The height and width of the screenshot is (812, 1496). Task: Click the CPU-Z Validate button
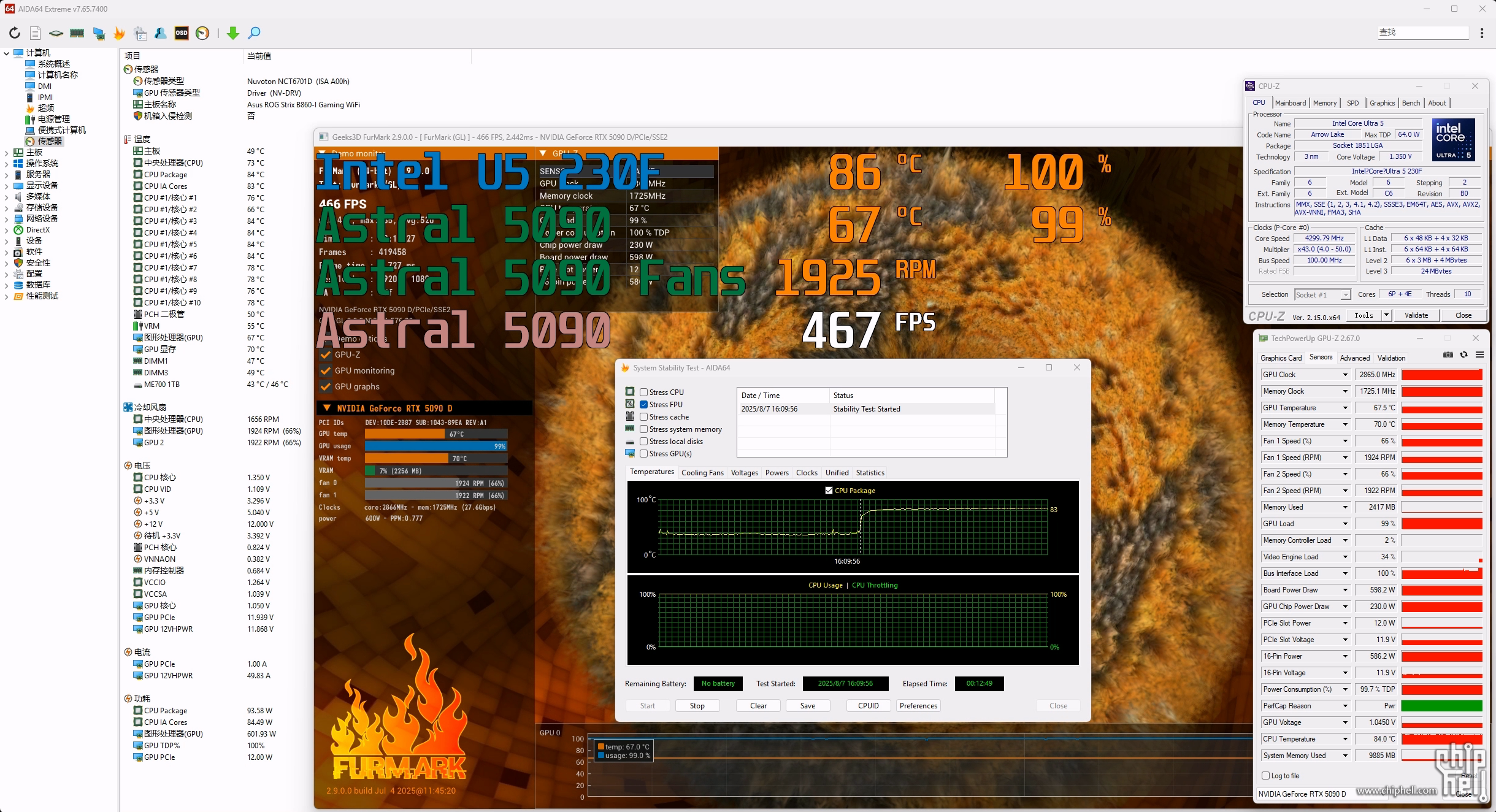tap(1416, 315)
